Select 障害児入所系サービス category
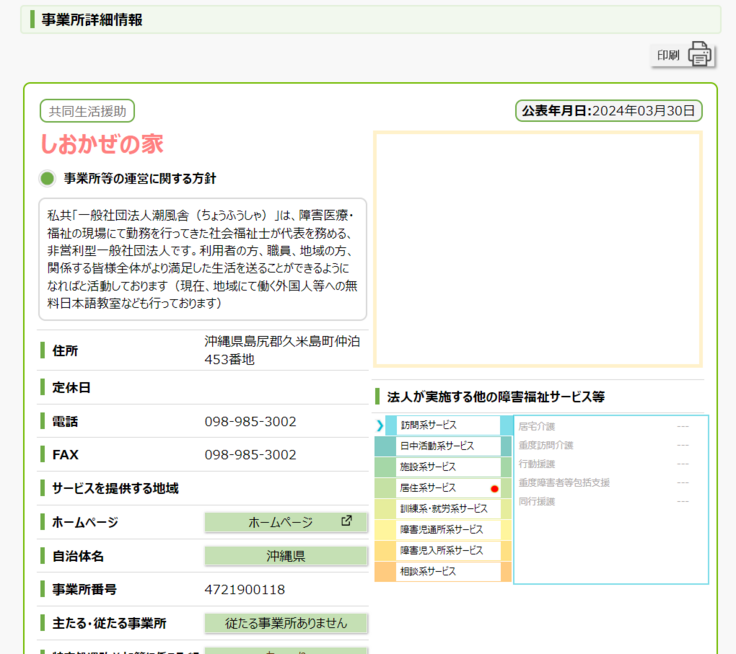The image size is (736, 654). pyautogui.click(x=441, y=551)
